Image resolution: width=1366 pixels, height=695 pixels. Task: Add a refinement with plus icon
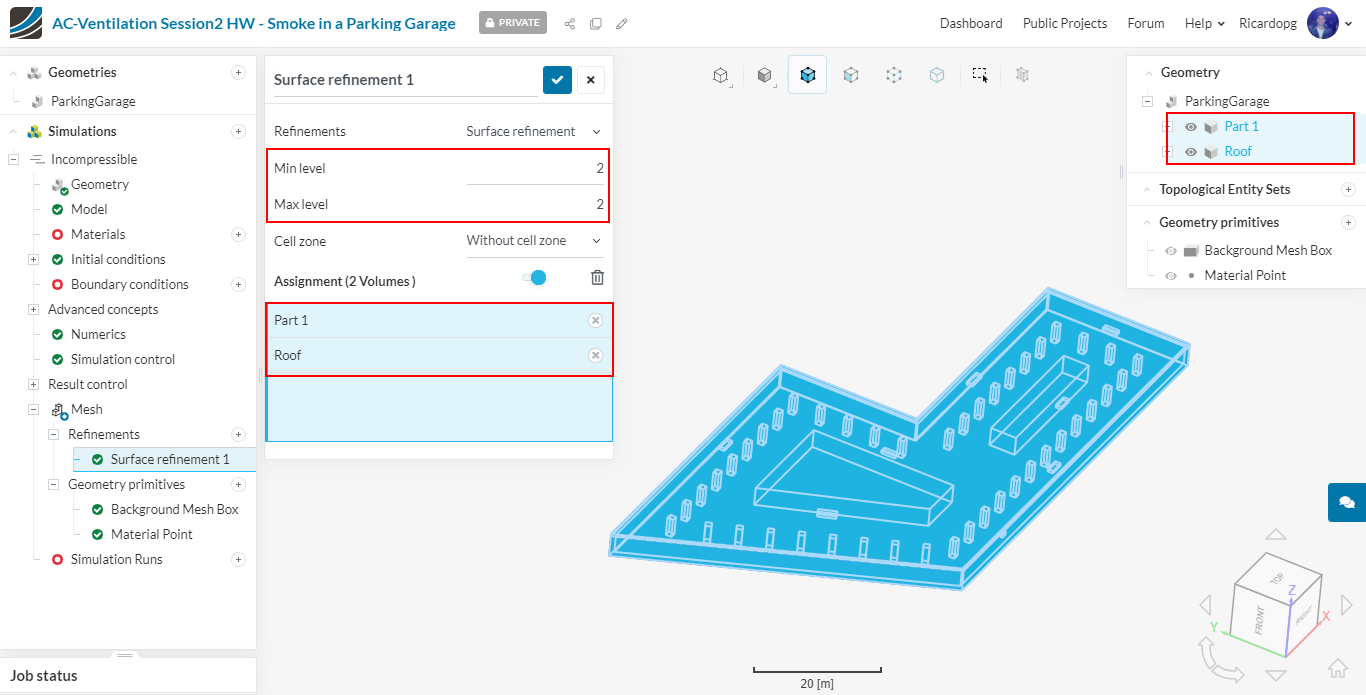(238, 434)
